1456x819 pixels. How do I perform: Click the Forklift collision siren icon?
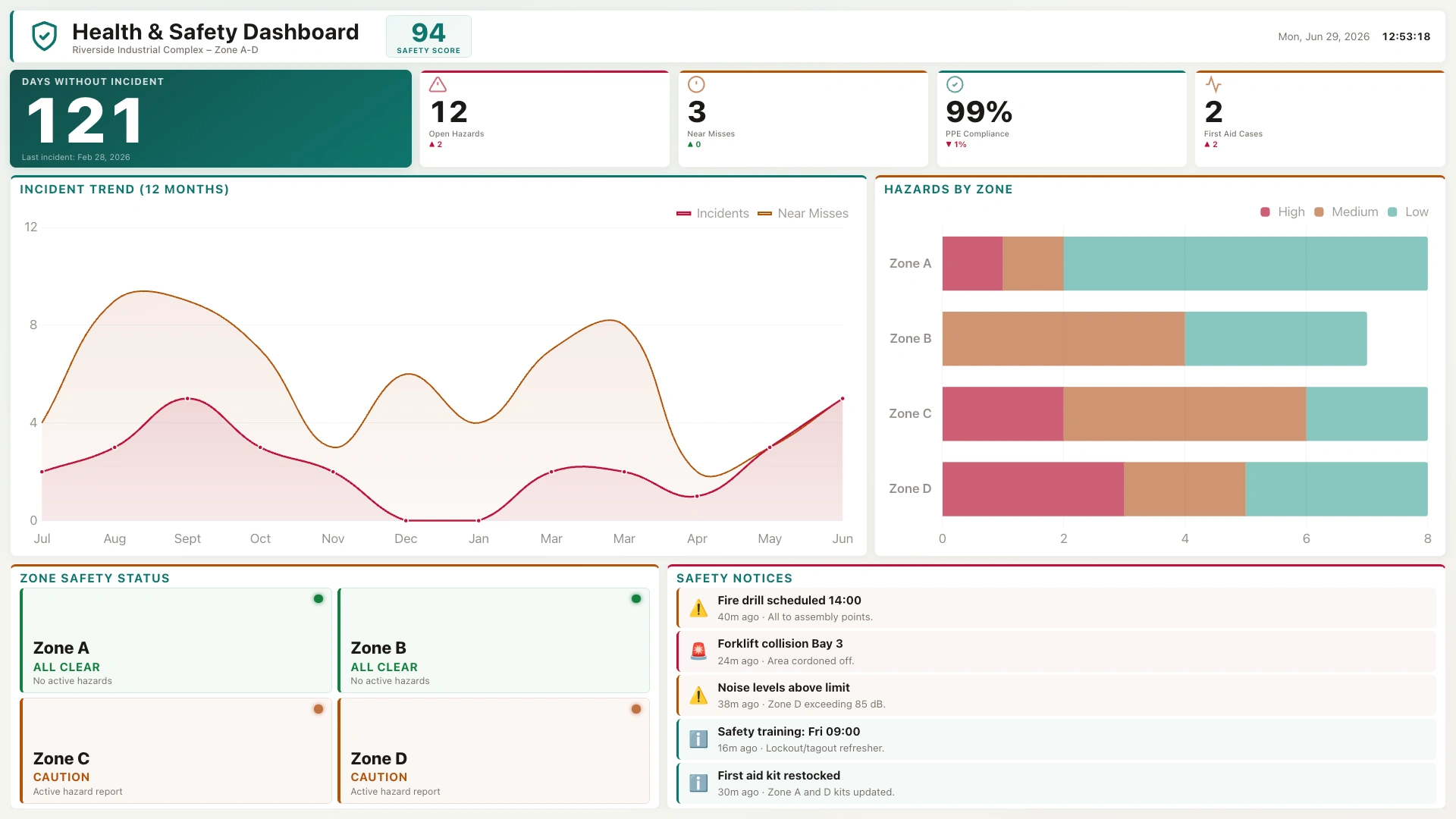tap(698, 651)
